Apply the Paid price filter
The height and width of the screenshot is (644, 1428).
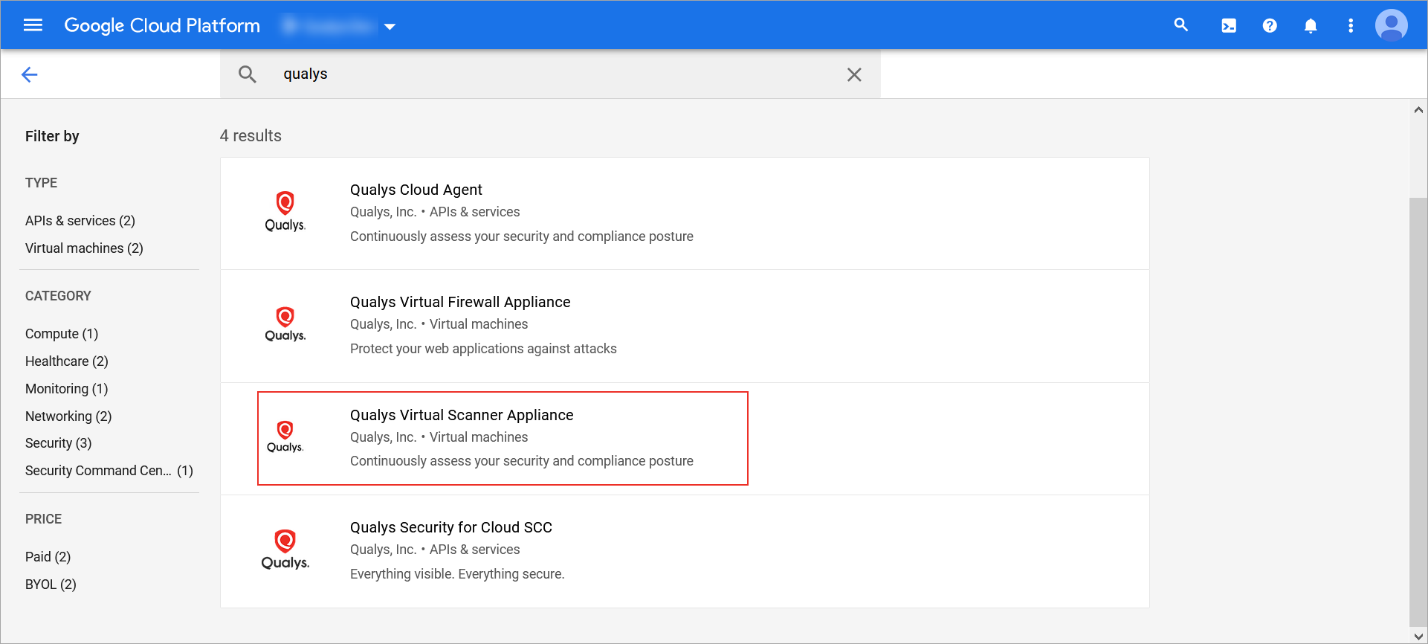(x=48, y=556)
